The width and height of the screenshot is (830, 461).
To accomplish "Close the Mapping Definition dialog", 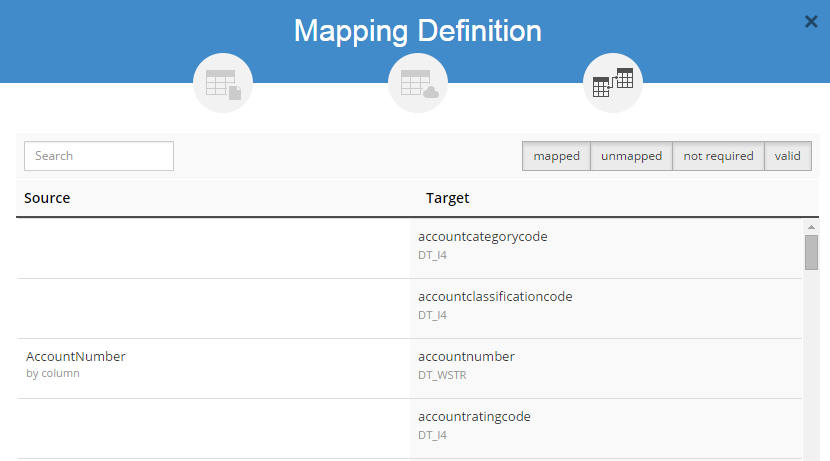I will click(x=811, y=21).
